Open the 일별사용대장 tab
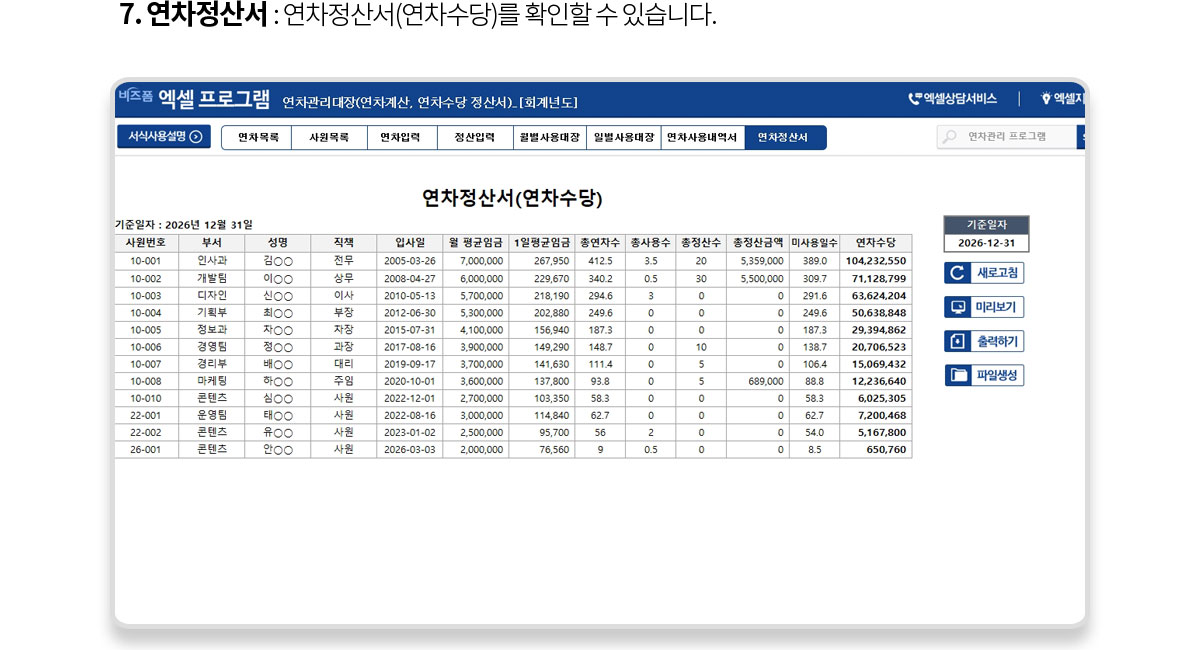Image resolution: width=1200 pixels, height=650 pixels. coord(623,138)
